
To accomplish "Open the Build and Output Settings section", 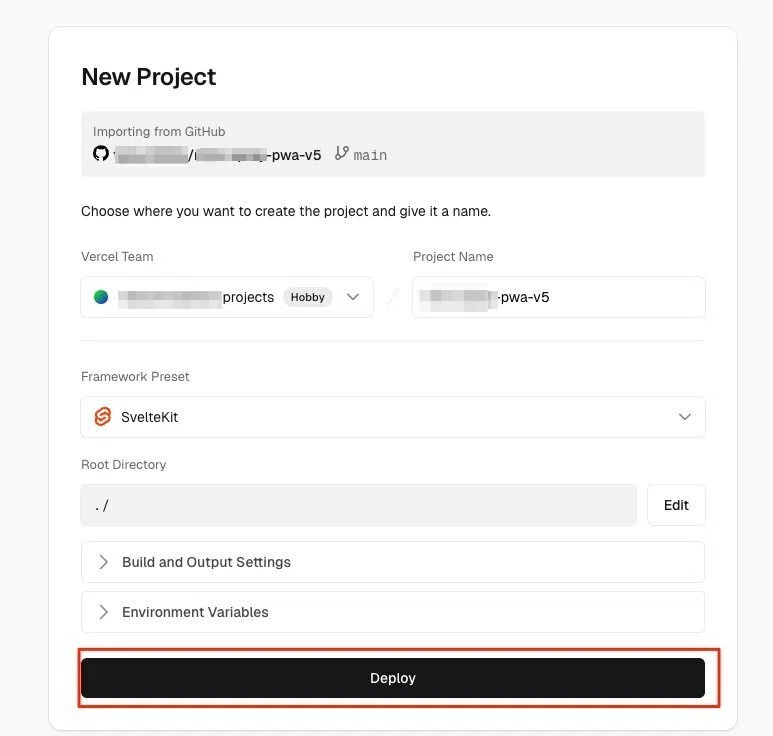I will 392,561.
